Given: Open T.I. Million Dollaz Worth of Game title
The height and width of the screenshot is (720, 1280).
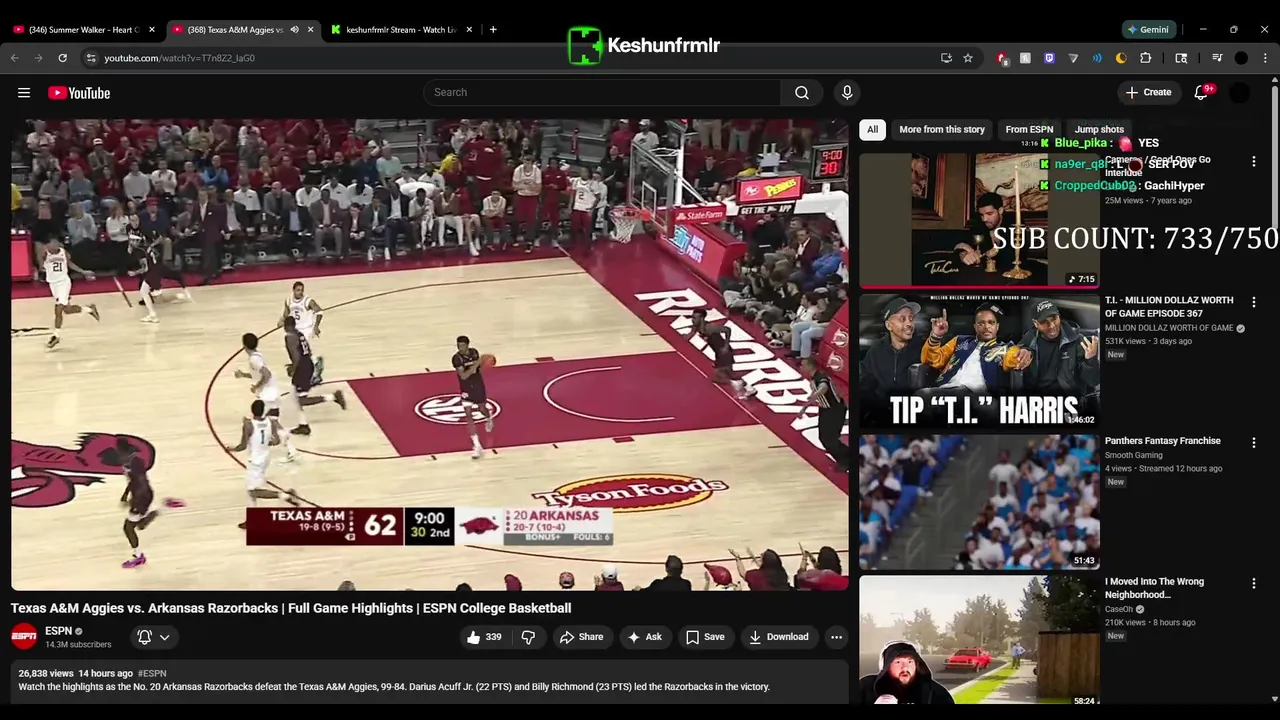Looking at the screenshot, I should [x=1169, y=307].
